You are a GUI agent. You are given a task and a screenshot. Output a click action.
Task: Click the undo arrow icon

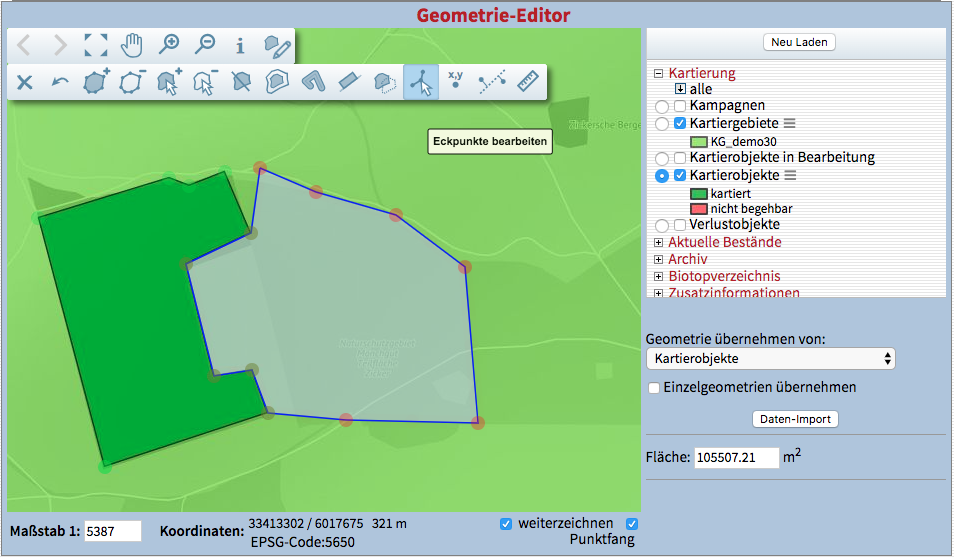click(60, 82)
